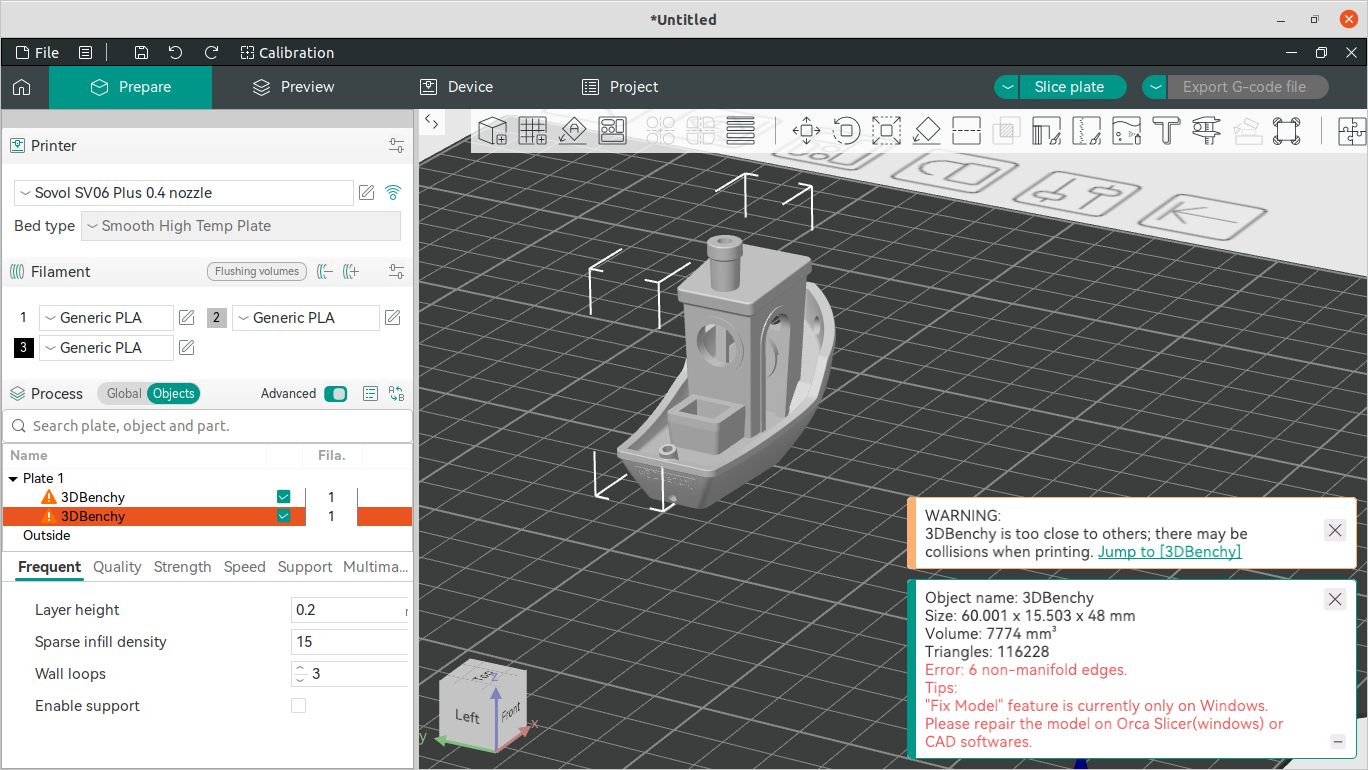This screenshot has height=770, width=1368.
Task: Click the Slice plate button
Action: [1069, 87]
